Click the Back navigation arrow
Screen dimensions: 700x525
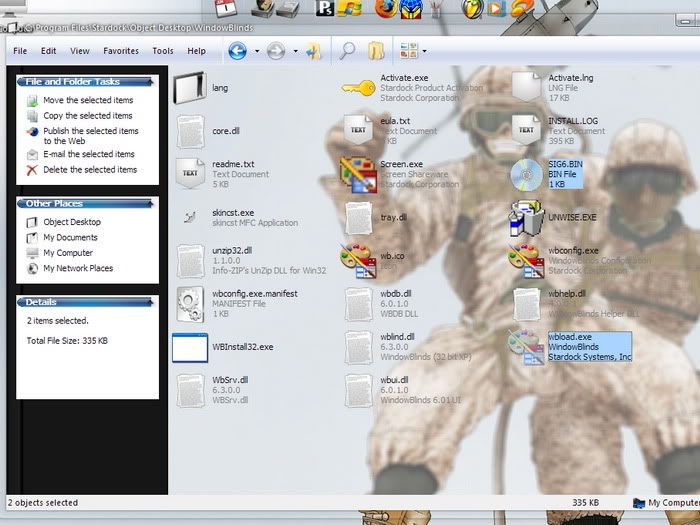click(238, 51)
